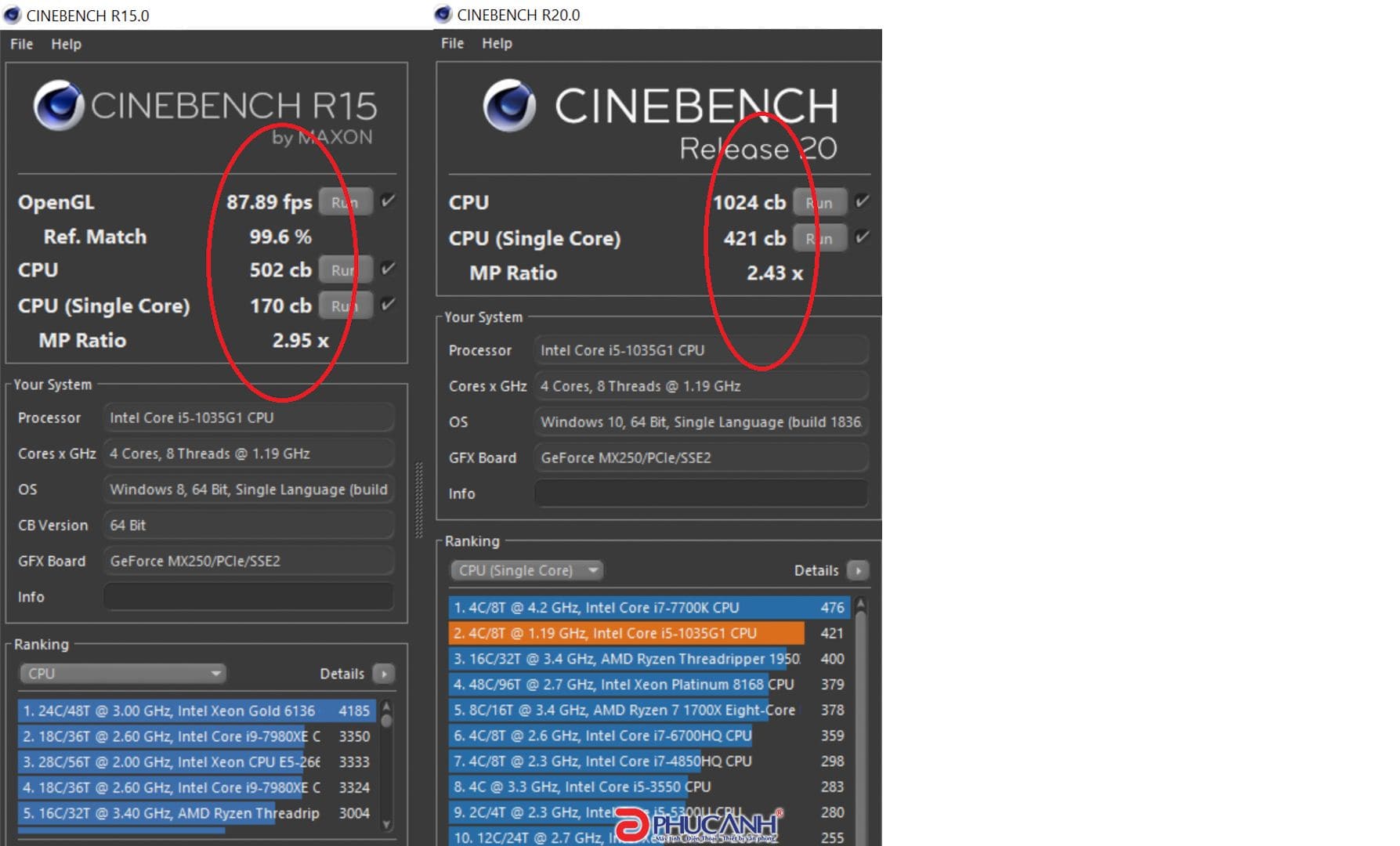Run the OpenGL test in R15
The height and width of the screenshot is (846, 1400).
345,202
